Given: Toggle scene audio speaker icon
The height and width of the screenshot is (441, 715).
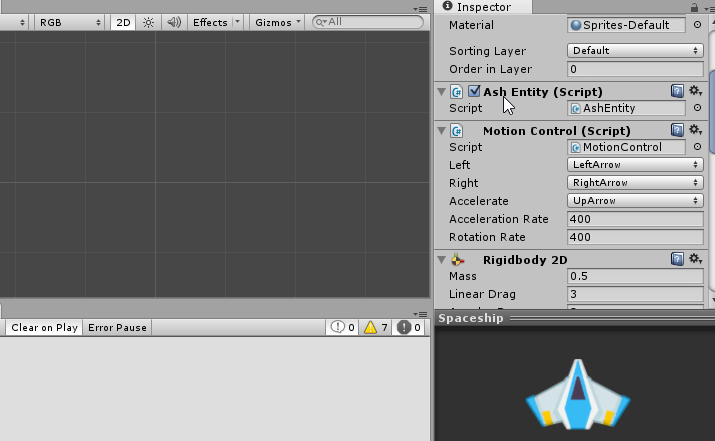Looking at the screenshot, I should [173, 22].
